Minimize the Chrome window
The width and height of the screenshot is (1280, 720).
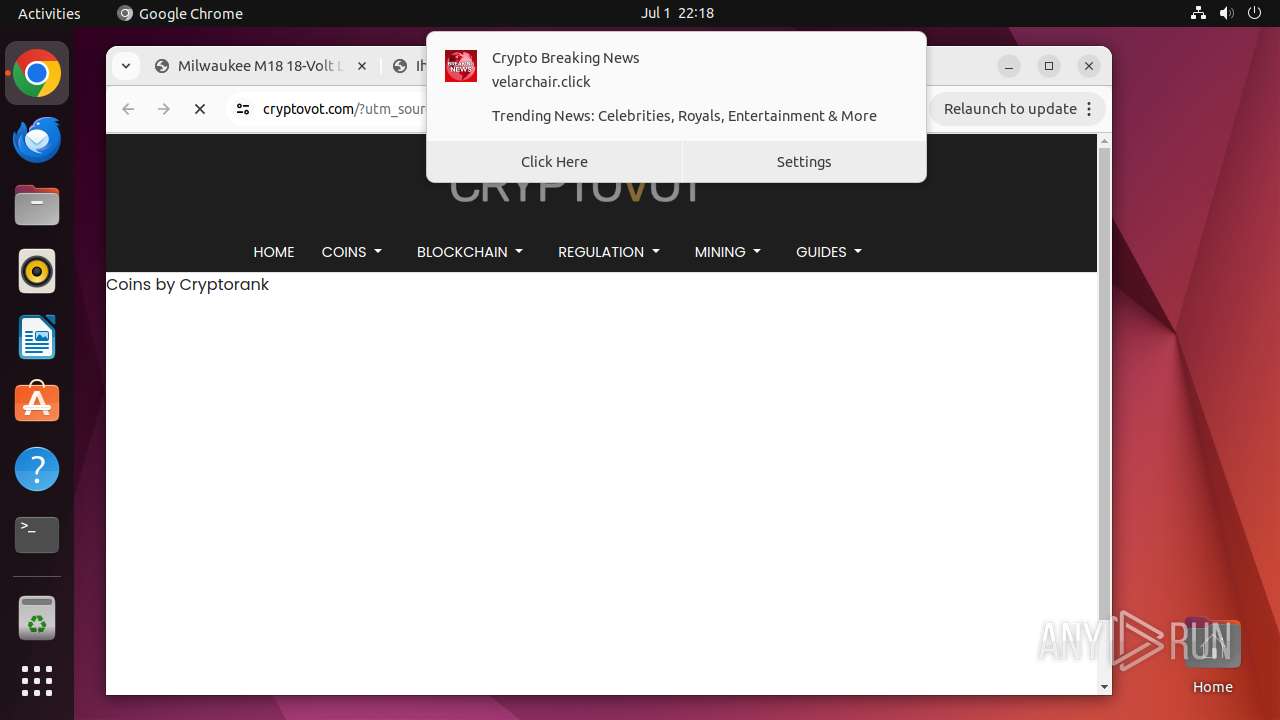point(1009,66)
